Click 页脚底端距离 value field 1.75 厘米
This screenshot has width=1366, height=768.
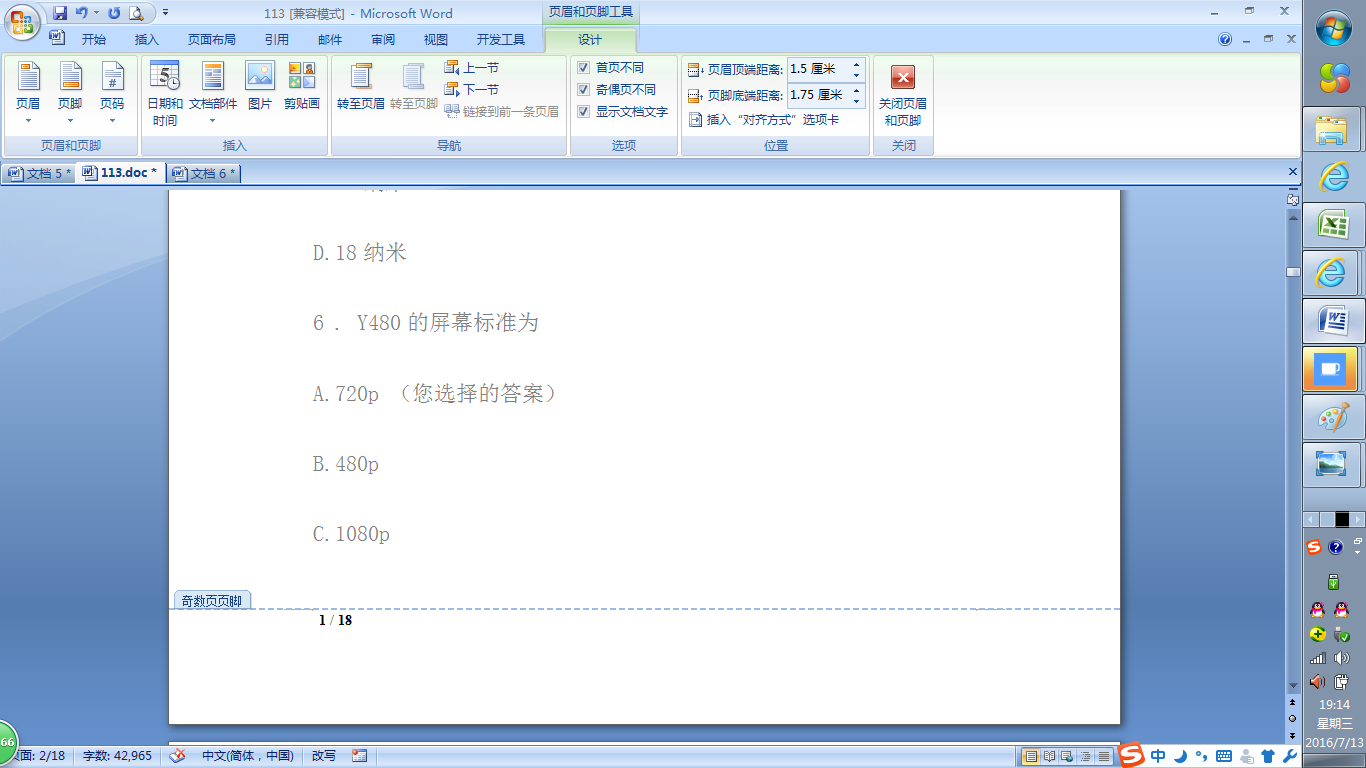pyautogui.click(x=818, y=95)
